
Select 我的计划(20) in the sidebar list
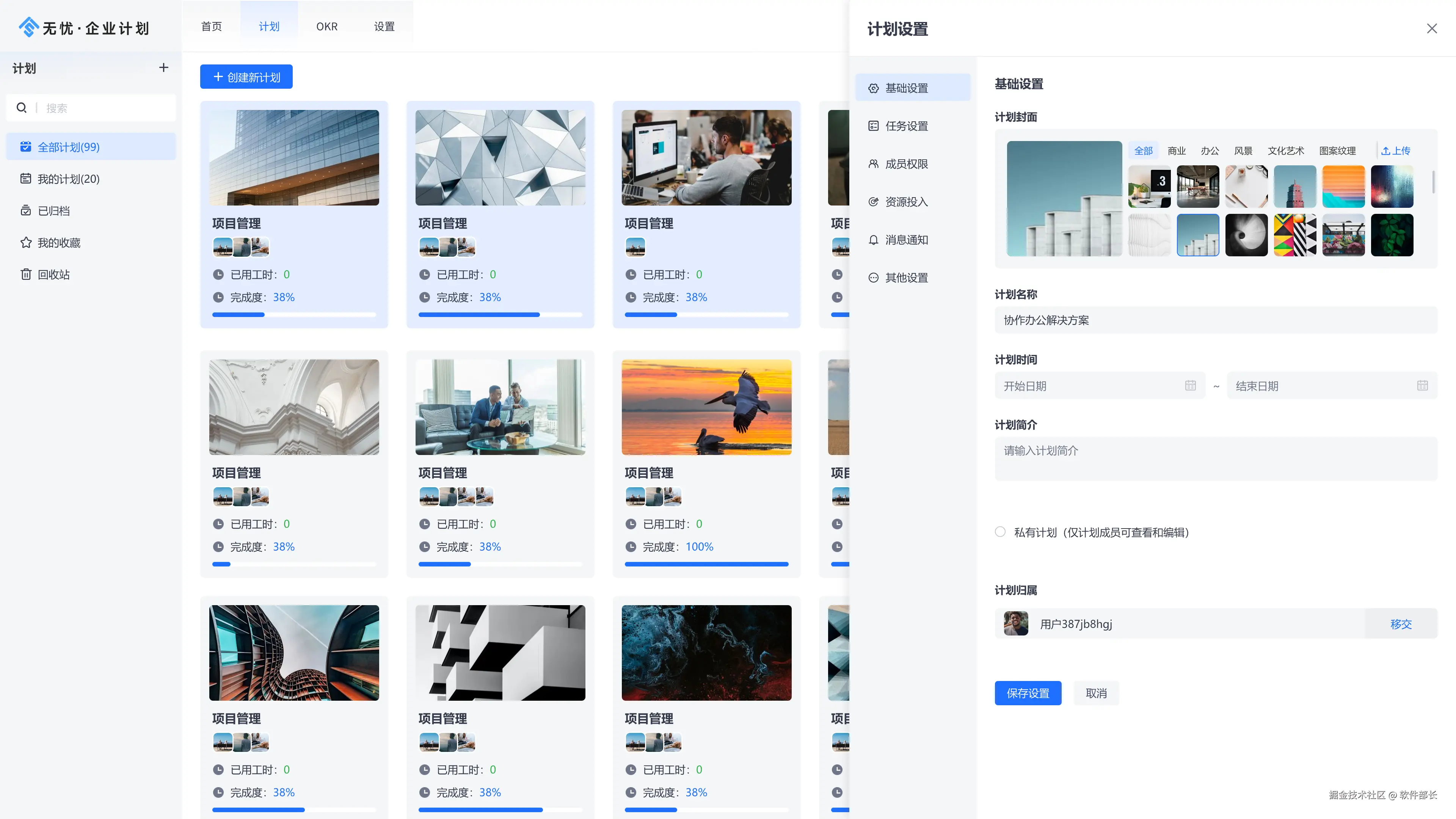[68, 179]
